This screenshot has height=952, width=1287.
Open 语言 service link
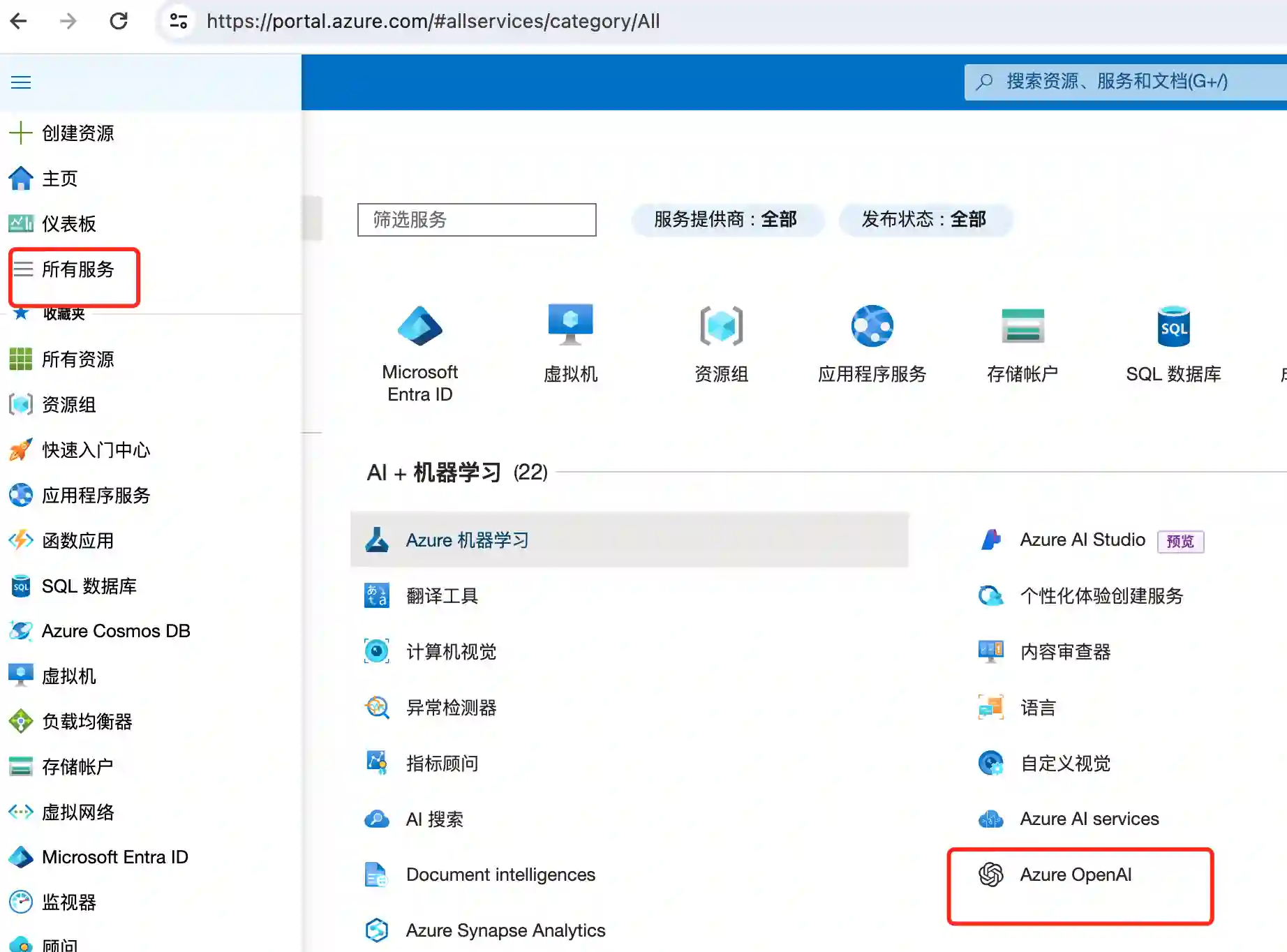[x=1038, y=707]
